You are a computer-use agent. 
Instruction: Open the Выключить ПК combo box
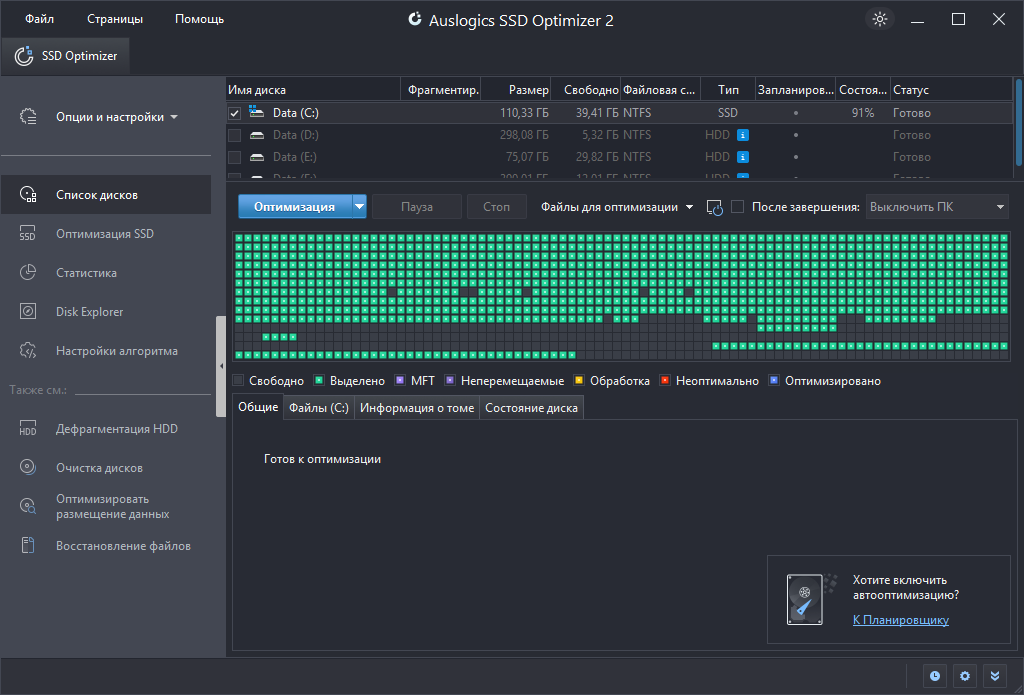937,207
